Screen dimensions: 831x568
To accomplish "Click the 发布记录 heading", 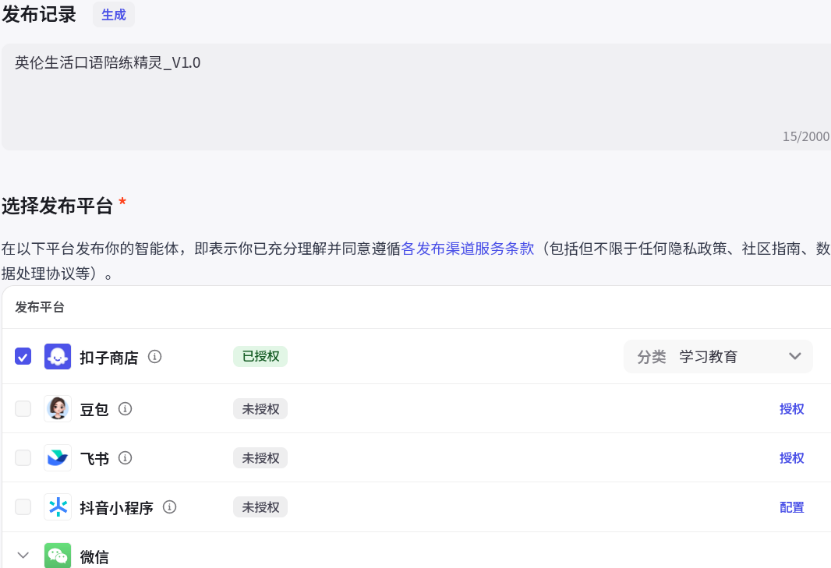I will 39,14.
